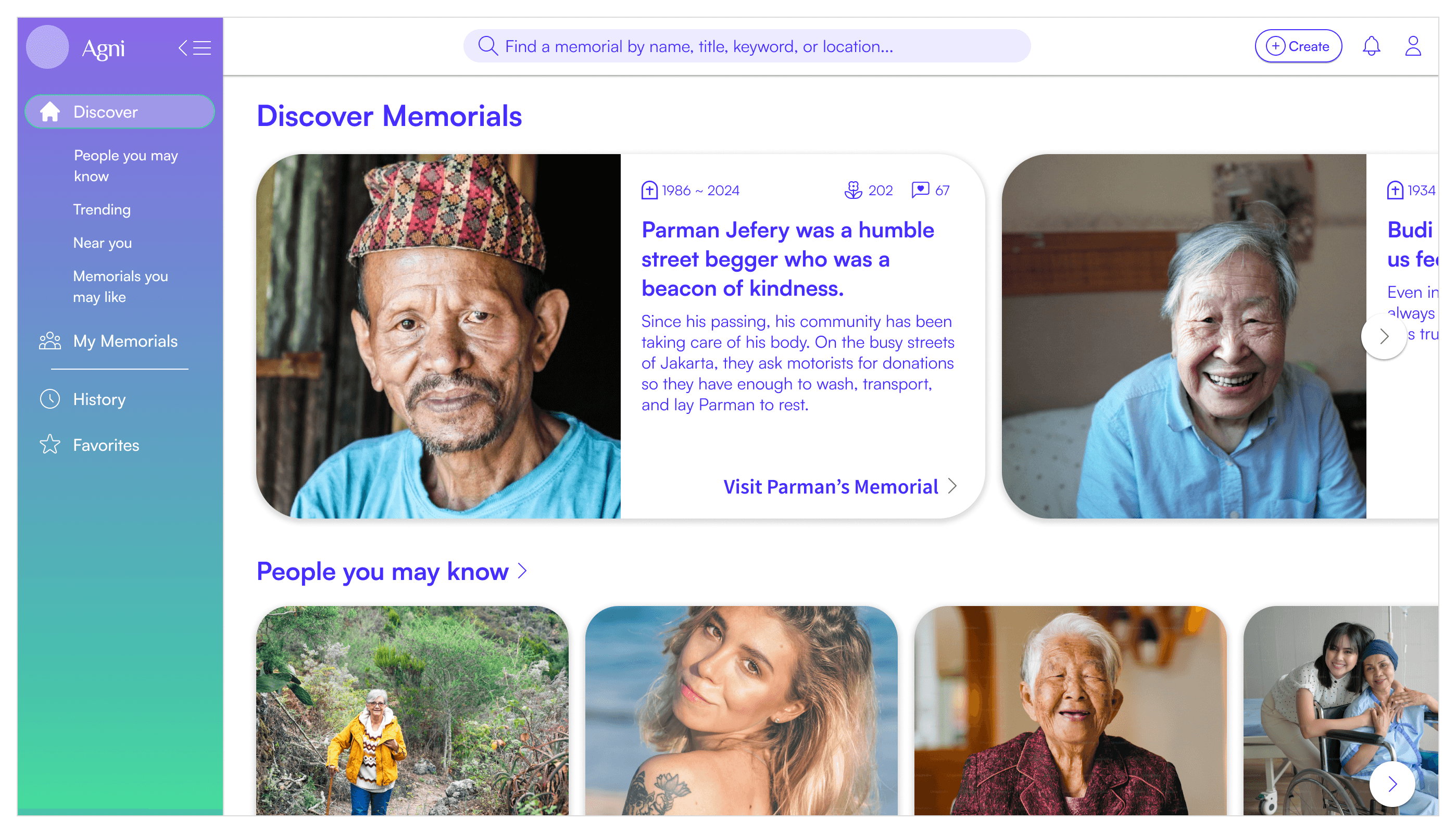Collapse the sidebar with the menu toggle icon
Image resolution: width=1456 pixels, height=833 pixels.
[x=195, y=47]
